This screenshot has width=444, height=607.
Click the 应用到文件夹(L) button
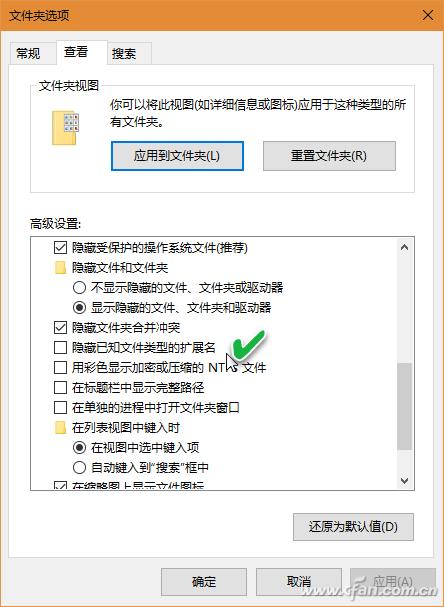[x=177, y=156]
